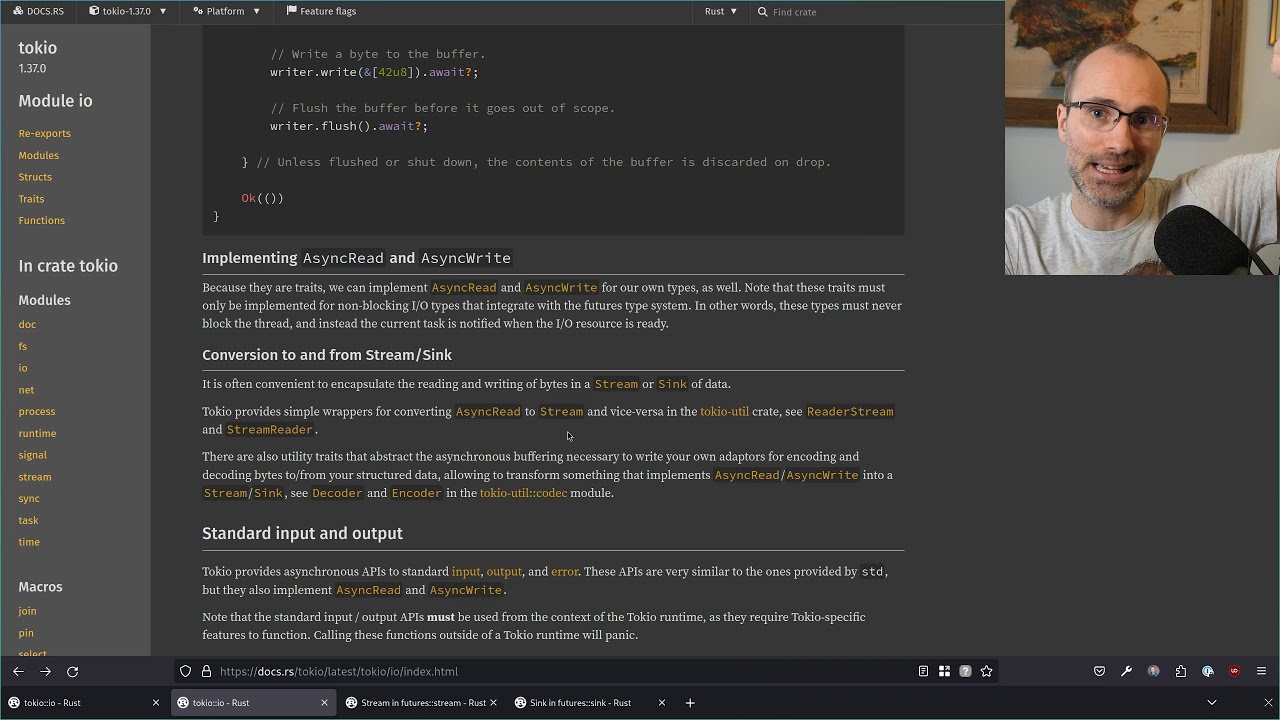Image resolution: width=1280 pixels, height=720 pixels.
Task: Open the time module in sidebar
Action: click(x=29, y=542)
